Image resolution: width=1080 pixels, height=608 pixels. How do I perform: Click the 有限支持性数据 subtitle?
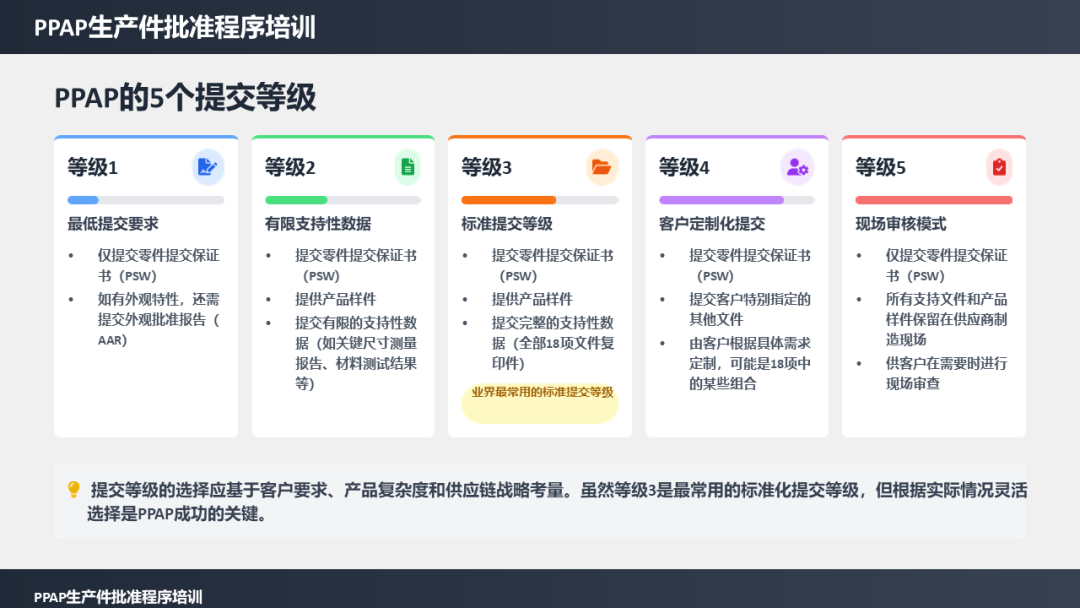318,224
